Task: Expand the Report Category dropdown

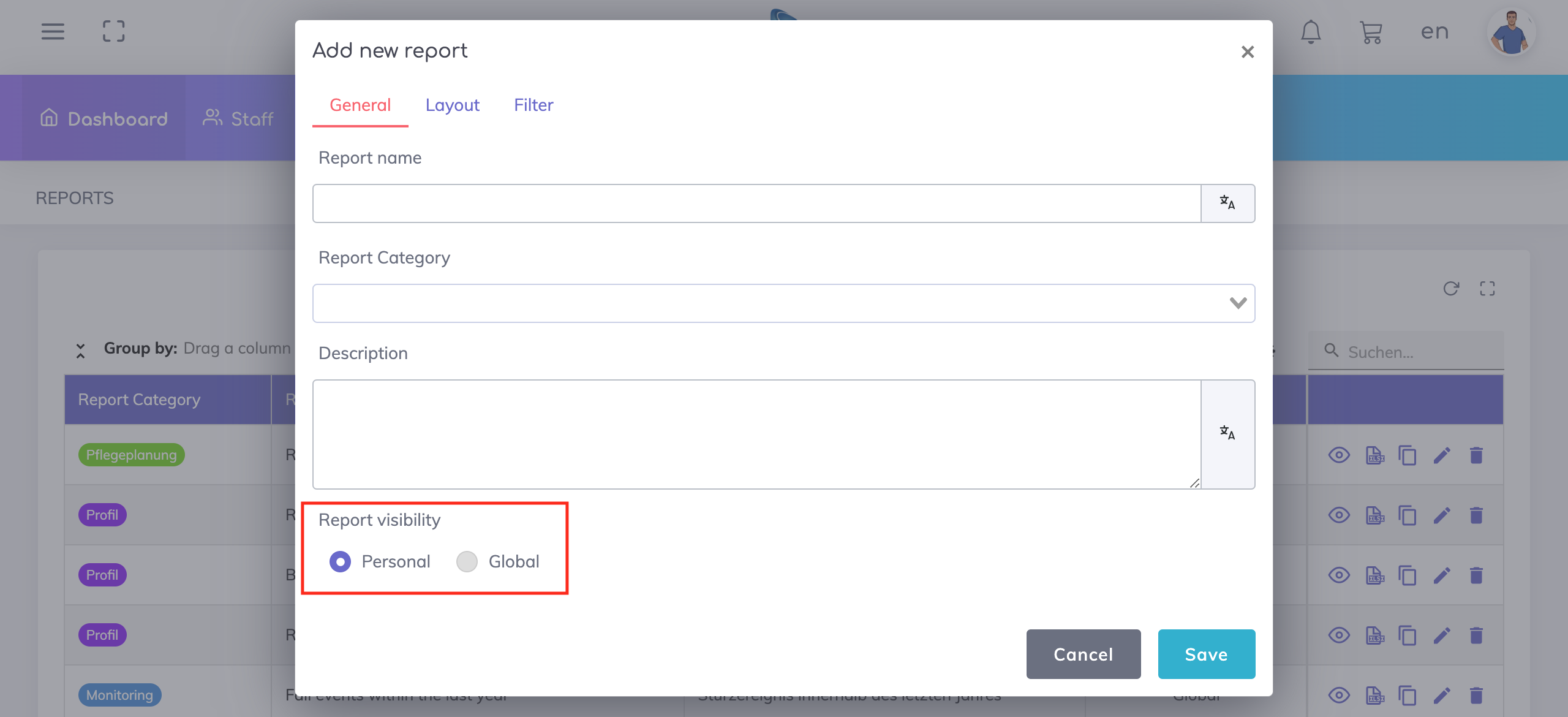Action: click(x=1238, y=303)
